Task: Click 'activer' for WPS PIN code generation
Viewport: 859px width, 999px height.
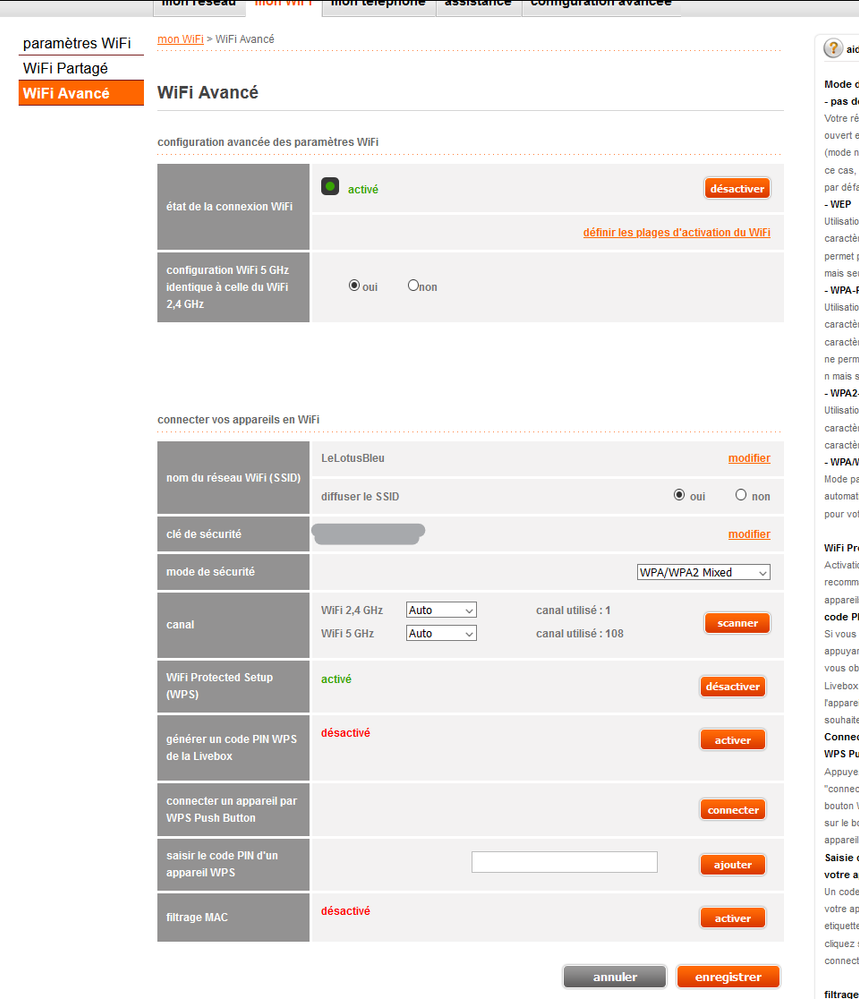Action: point(733,740)
